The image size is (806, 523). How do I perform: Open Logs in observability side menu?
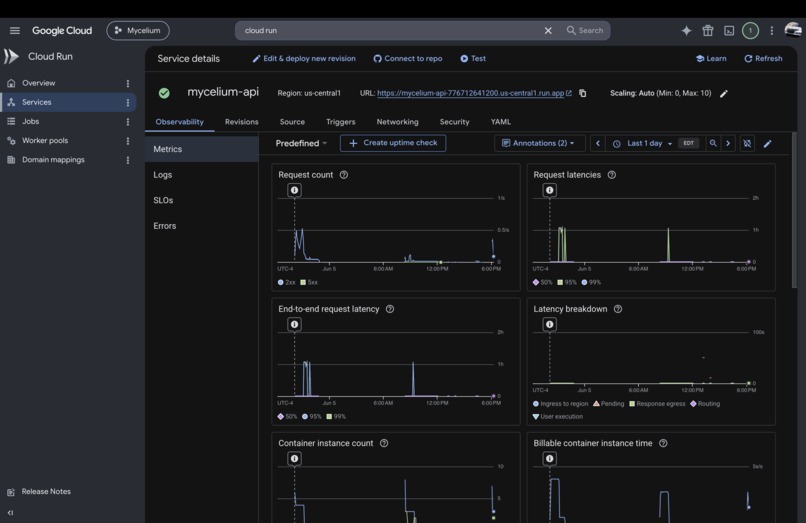[162, 175]
